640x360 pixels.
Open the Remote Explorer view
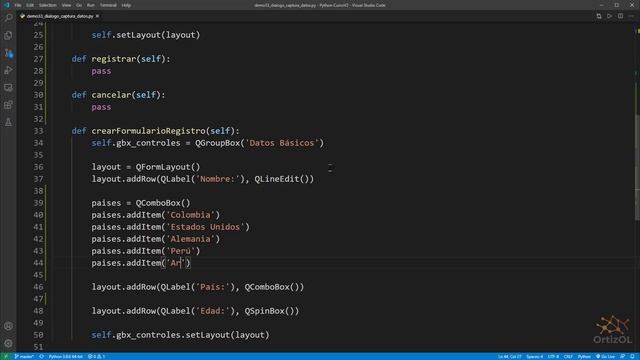8,87
